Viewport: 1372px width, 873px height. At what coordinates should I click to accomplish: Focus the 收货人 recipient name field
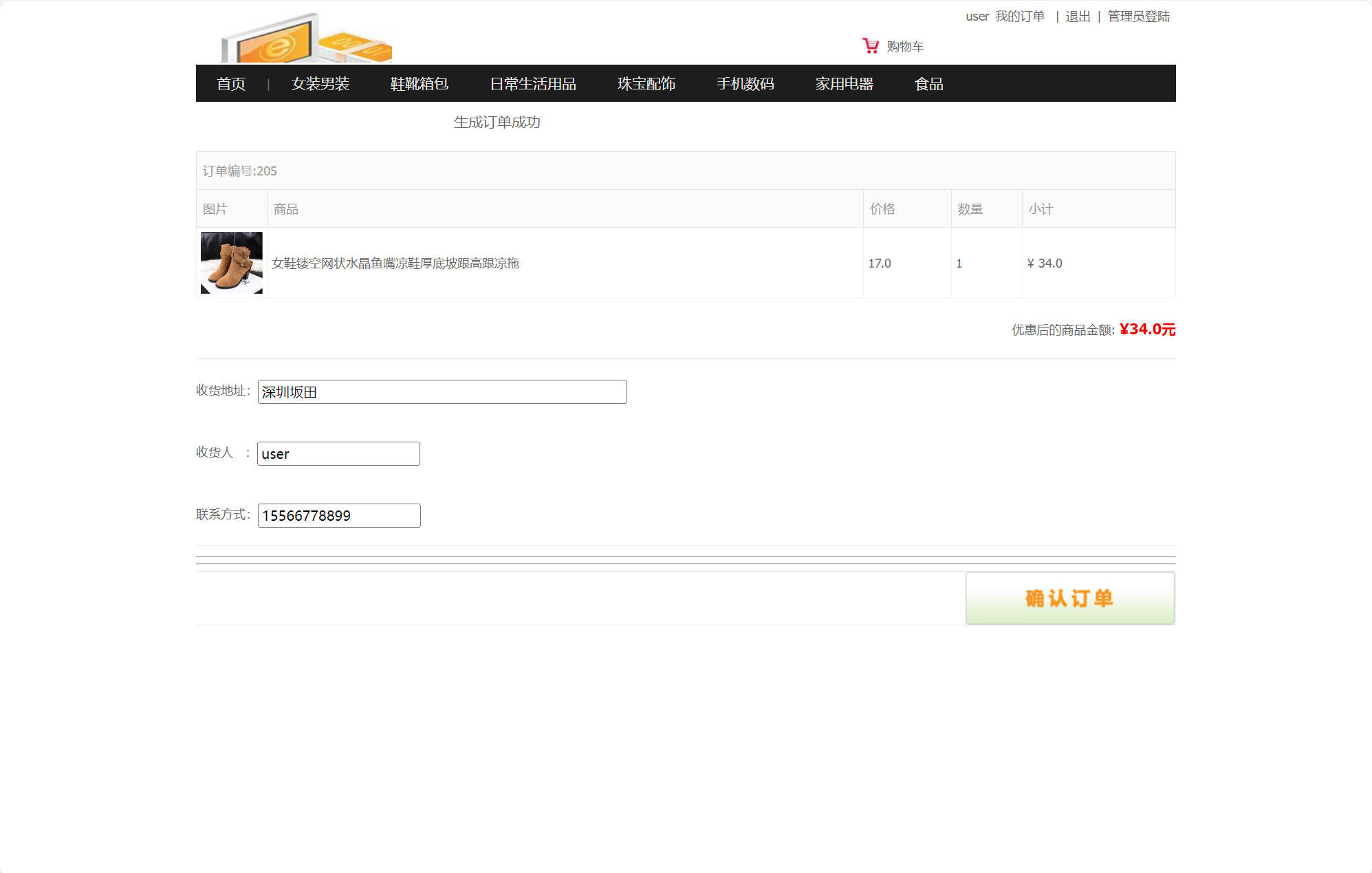(338, 454)
